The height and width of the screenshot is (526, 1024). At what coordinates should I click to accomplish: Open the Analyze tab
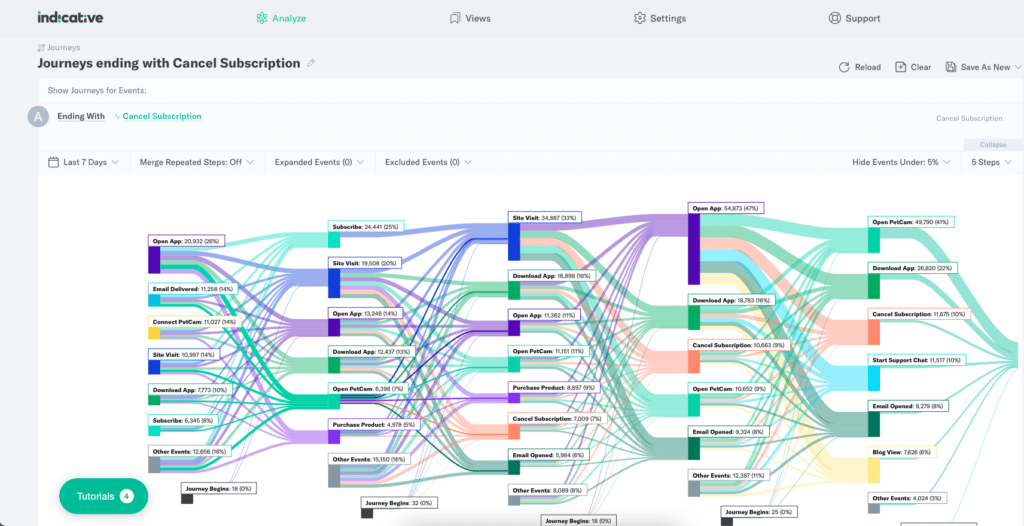point(281,18)
